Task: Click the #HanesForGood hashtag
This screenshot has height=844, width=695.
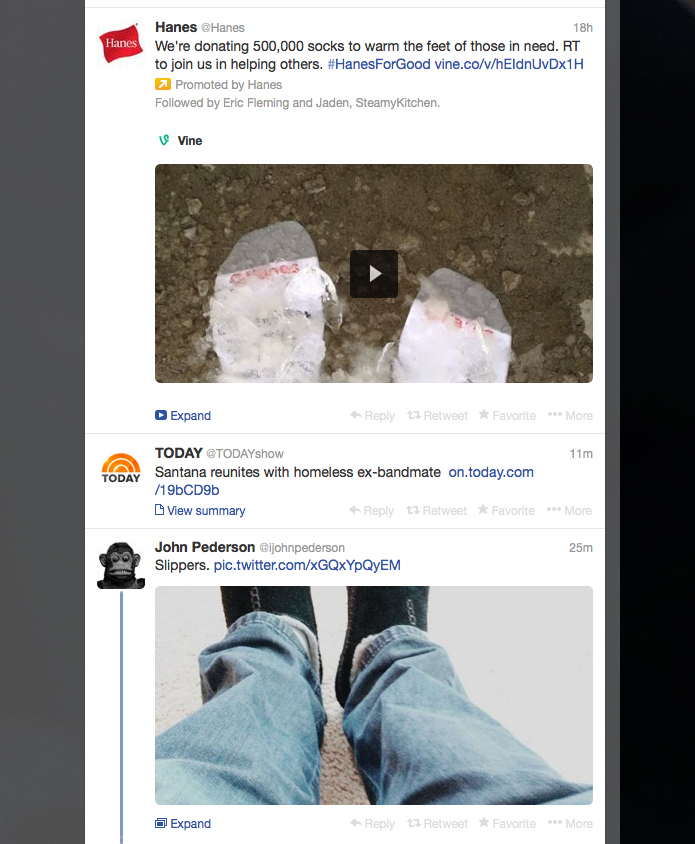Action: 378,64
